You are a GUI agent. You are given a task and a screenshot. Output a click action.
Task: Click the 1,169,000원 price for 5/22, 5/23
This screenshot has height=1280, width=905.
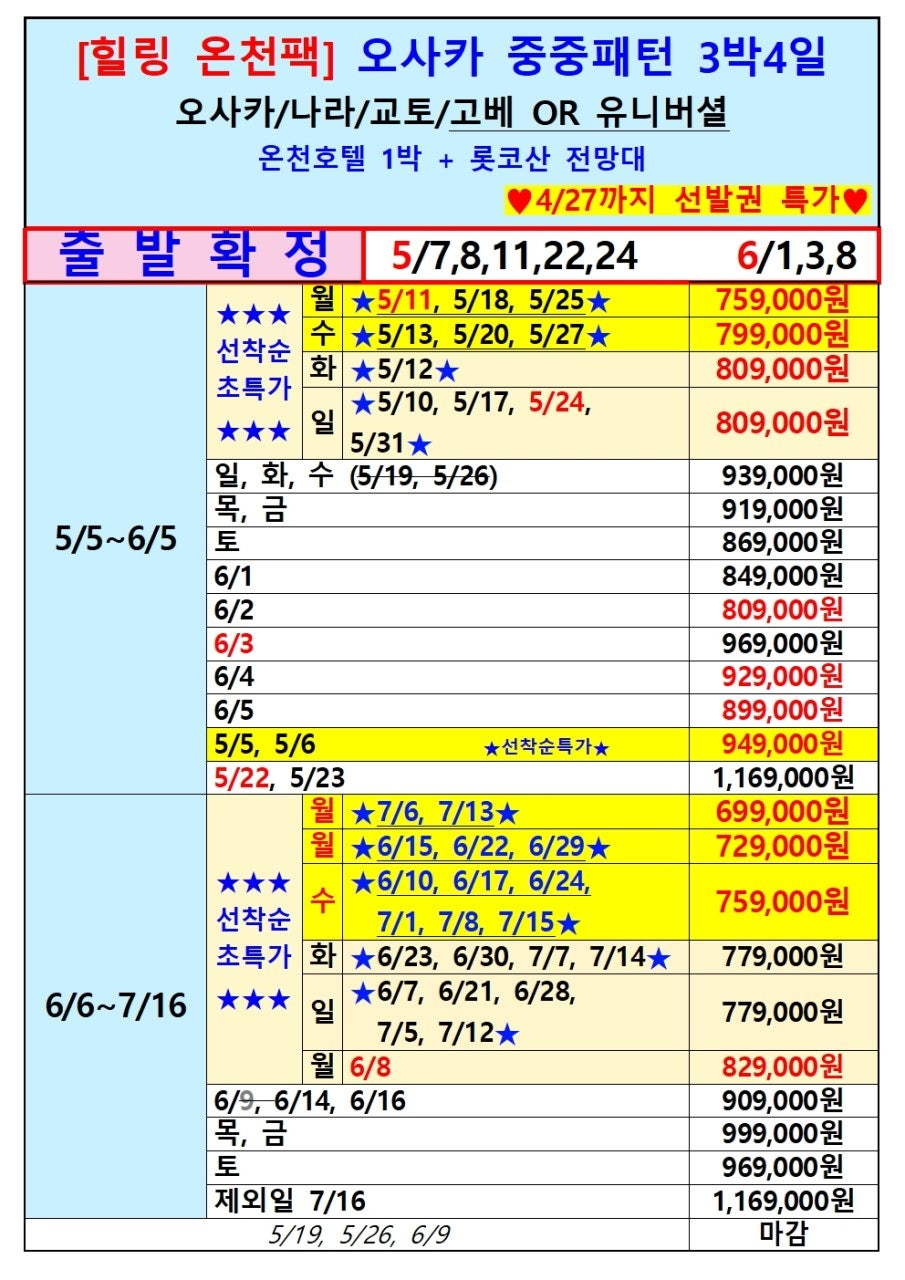click(x=783, y=778)
